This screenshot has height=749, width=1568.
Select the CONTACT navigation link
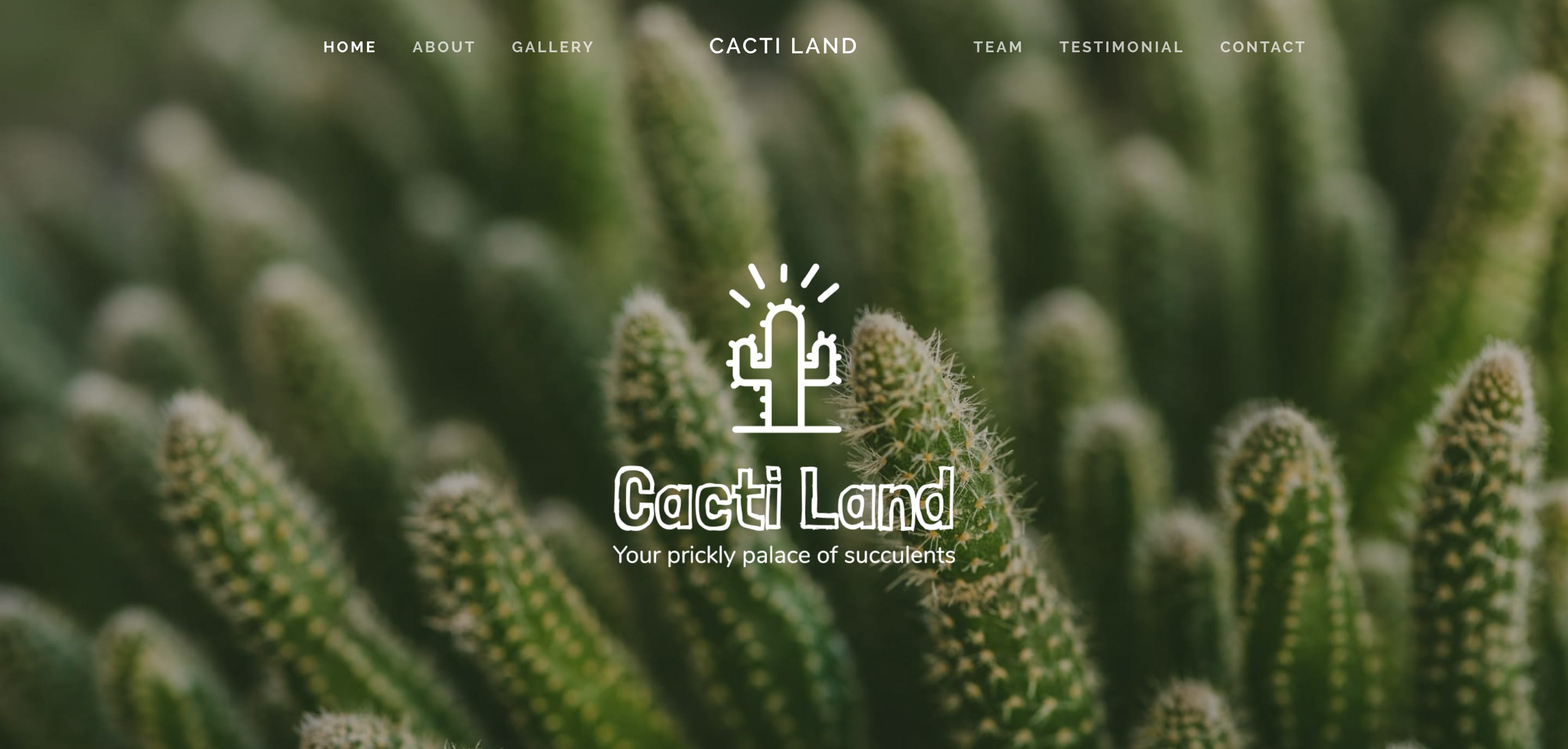tap(1262, 47)
